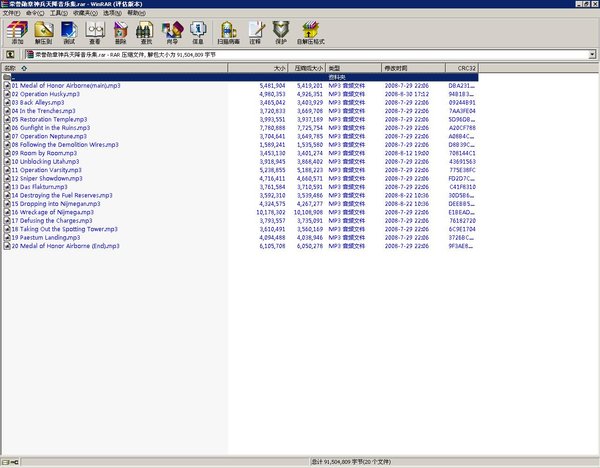Image resolution: width=600 pixels, height=468 pixels.
Task: Click size value 10,178,302
Action: [271, 212]
